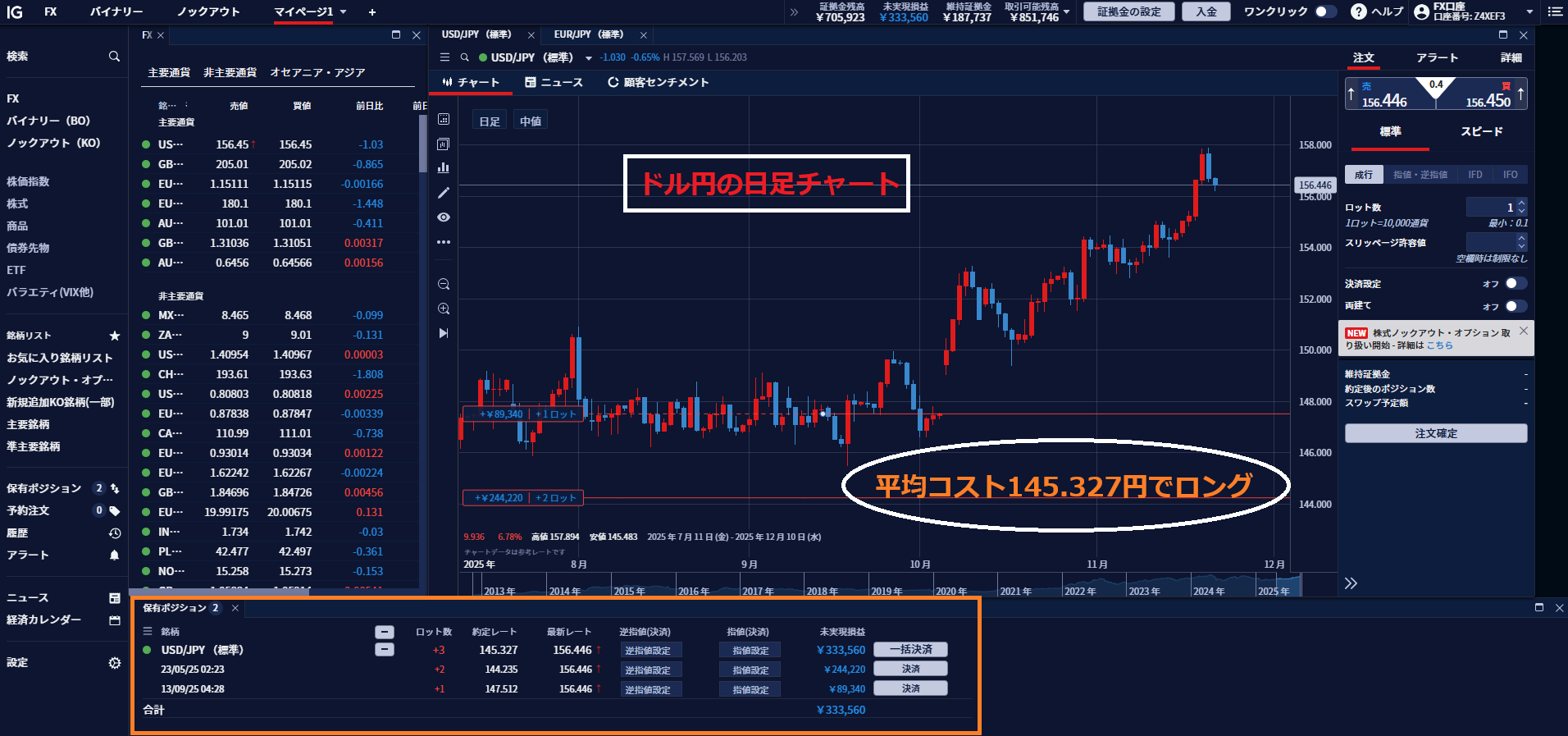Click the 注文確定 order confirm button
This screenshot has width=1568, height=736.
(x=1435, y=433)
